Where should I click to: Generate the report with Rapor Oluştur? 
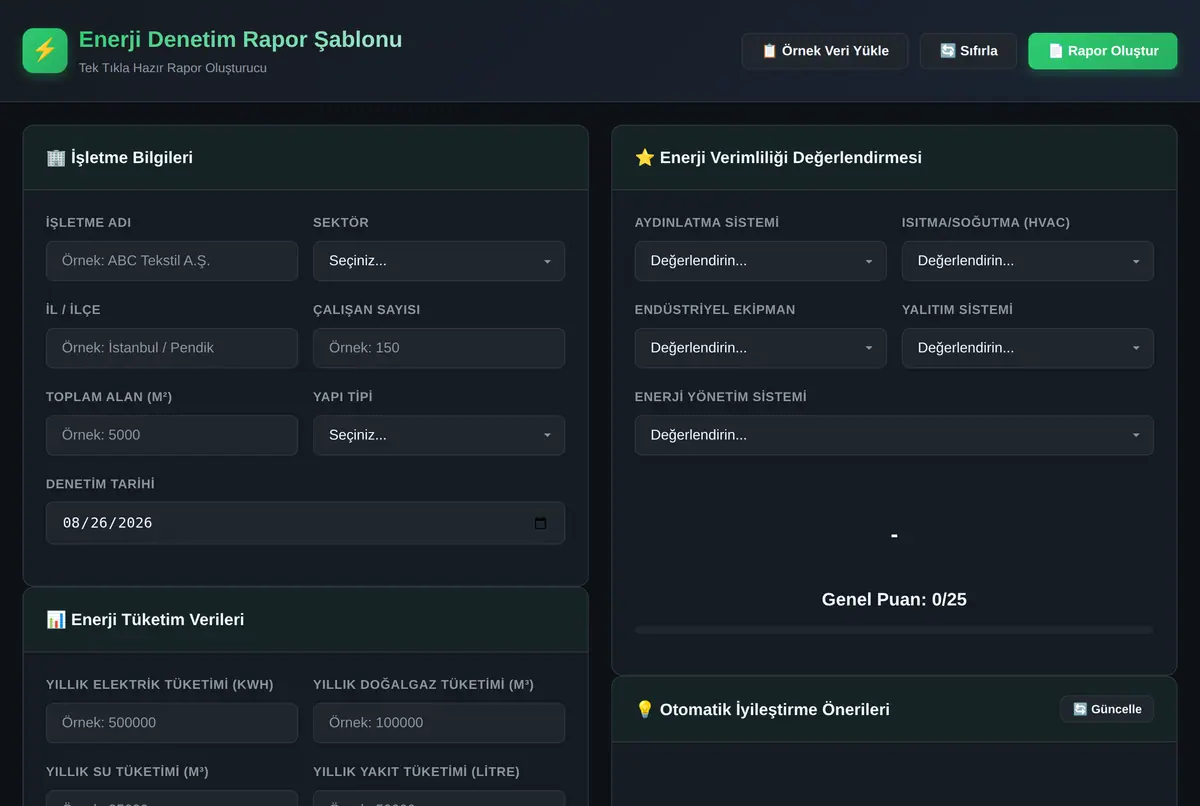pos(1103,51)
